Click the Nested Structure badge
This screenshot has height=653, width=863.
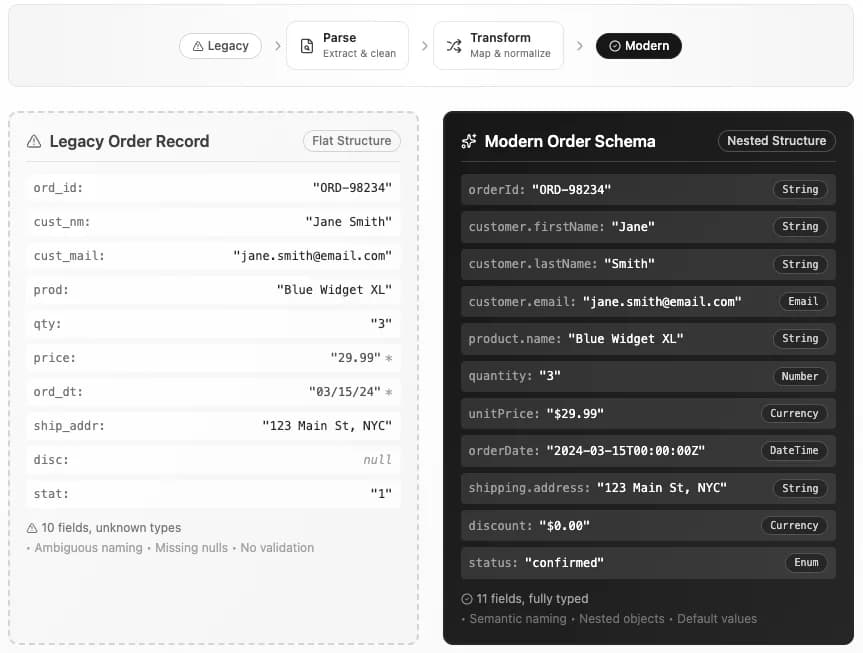[776, 141]
